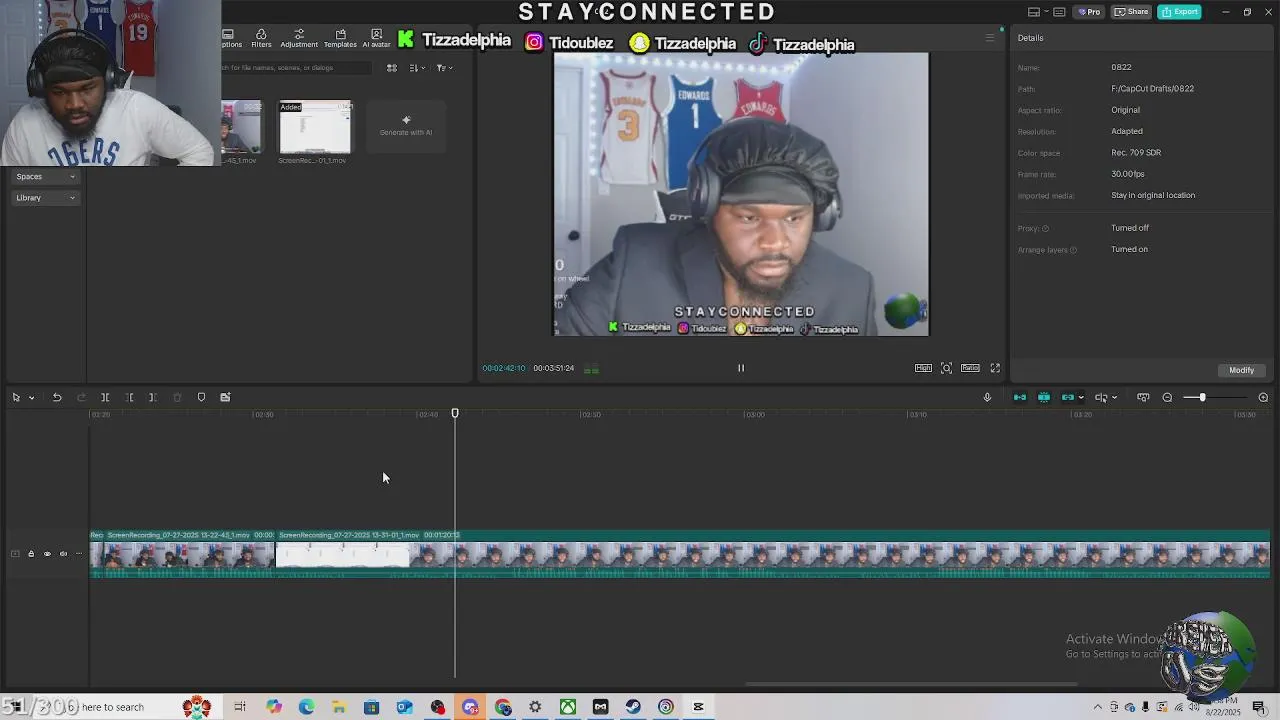Open Steam from the taskbar
Image resolution: width=1280 pixels, height=720 pixels.
point(633,707)
